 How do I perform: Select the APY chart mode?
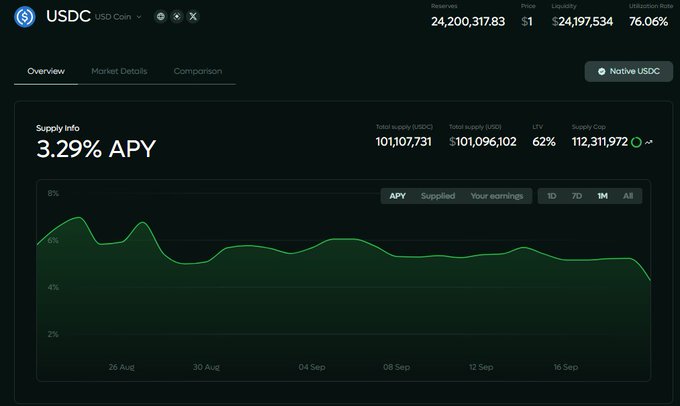pos(397,196)
